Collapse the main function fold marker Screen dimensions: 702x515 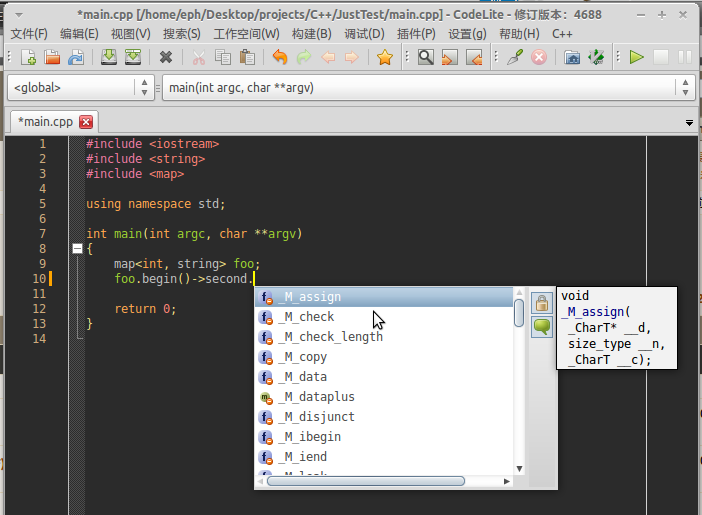pyautogui.click(x=77, y=249)
